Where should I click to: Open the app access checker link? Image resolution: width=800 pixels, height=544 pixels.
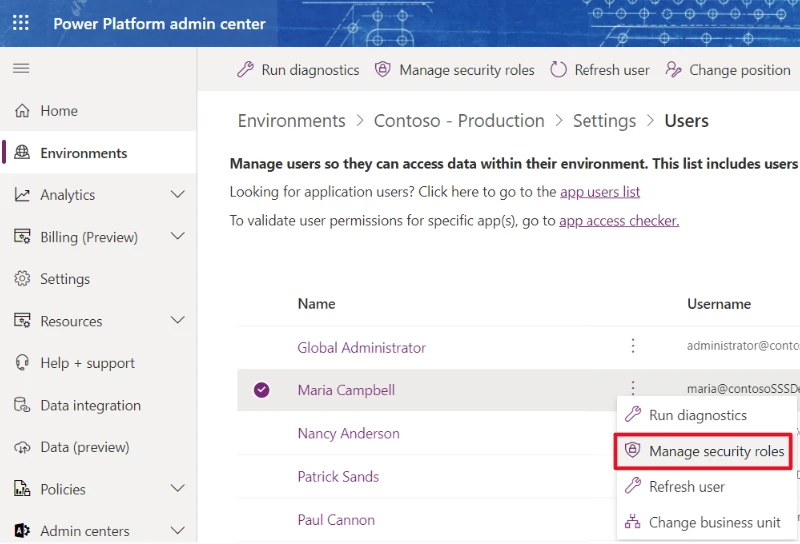[x=619, y=220]
